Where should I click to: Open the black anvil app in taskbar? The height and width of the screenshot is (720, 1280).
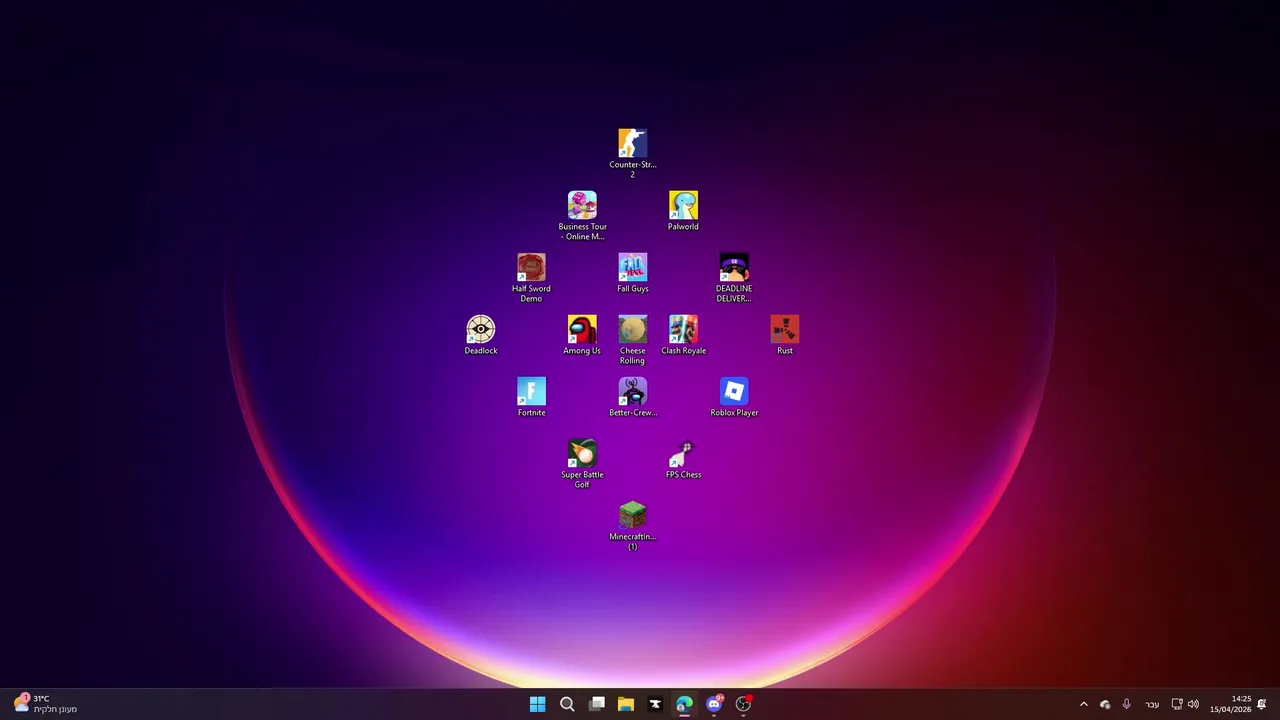click(655, 704)
